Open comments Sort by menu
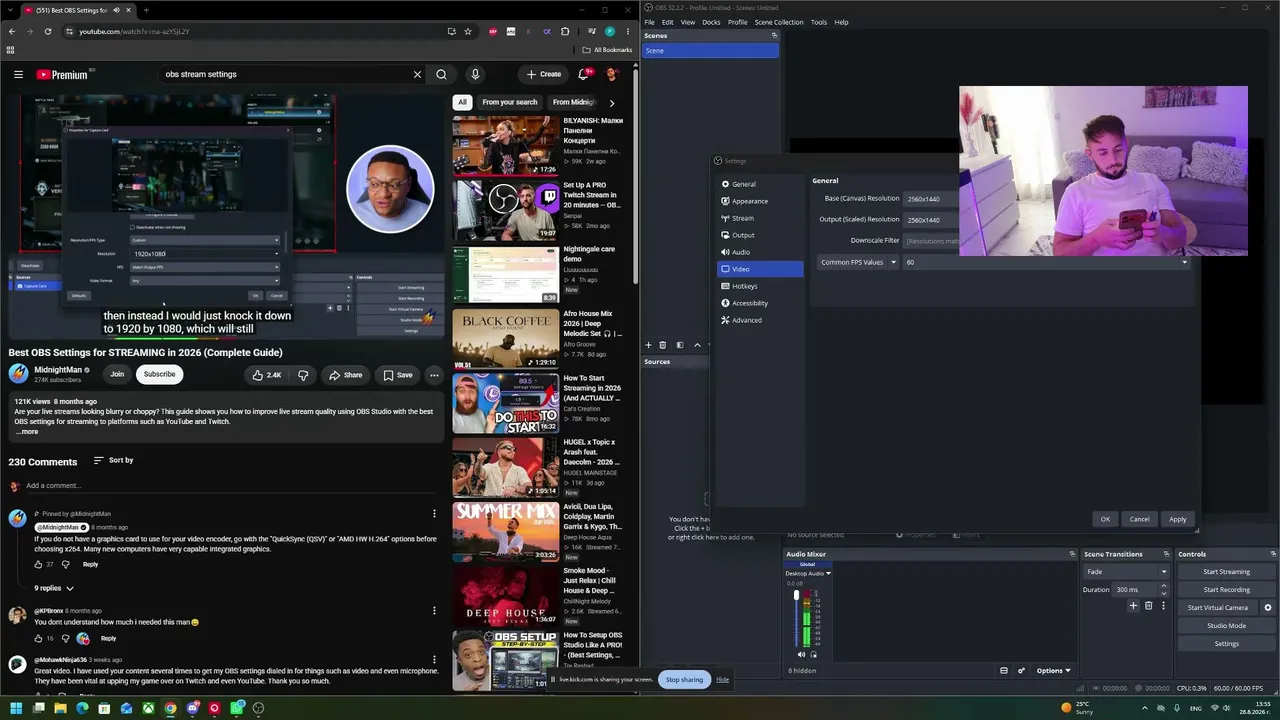Viewport: 1280px width, 720px height. click(x=113, y=460)
